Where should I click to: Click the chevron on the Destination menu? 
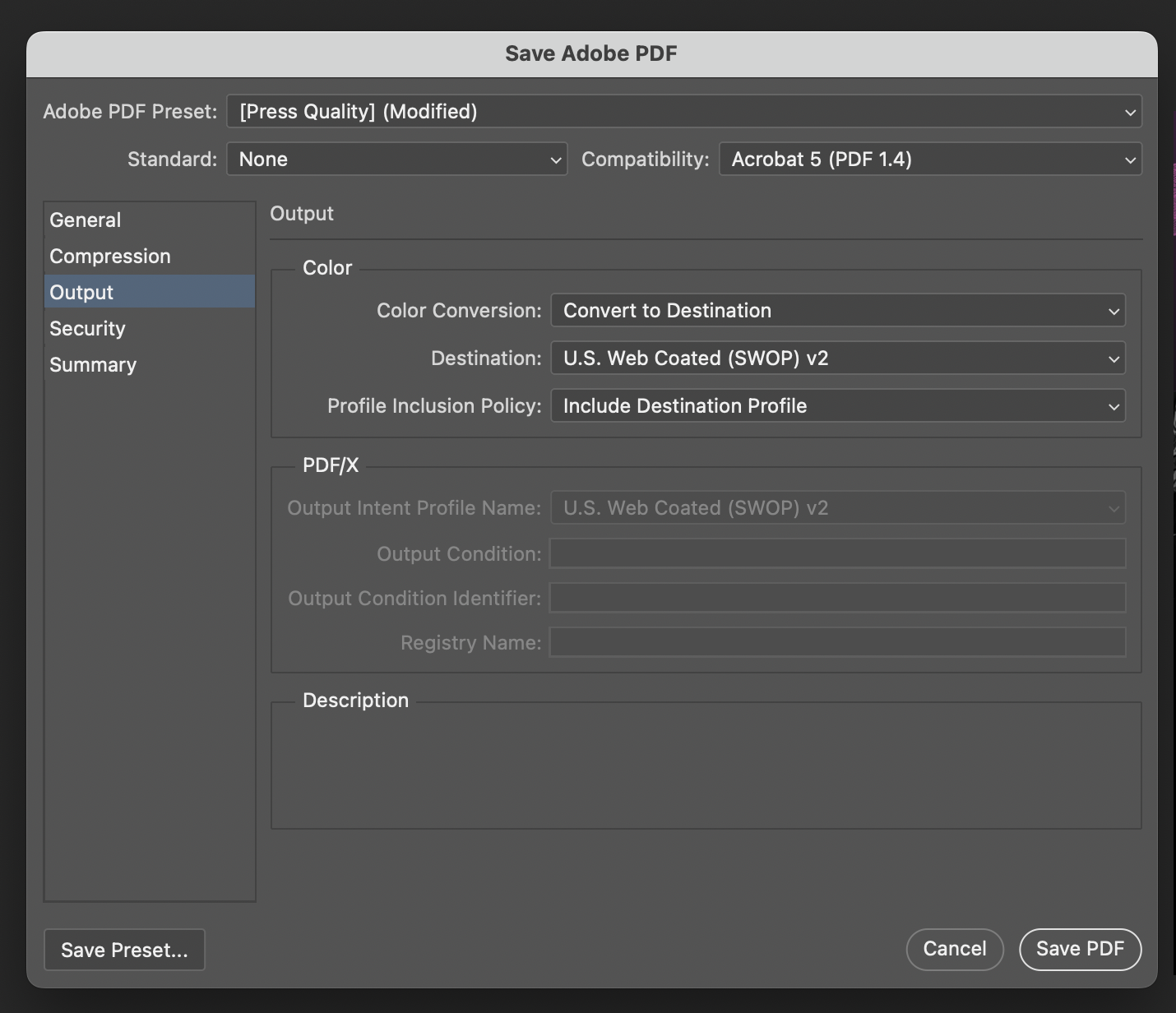pyautogui.click(x=1113, y=358)
